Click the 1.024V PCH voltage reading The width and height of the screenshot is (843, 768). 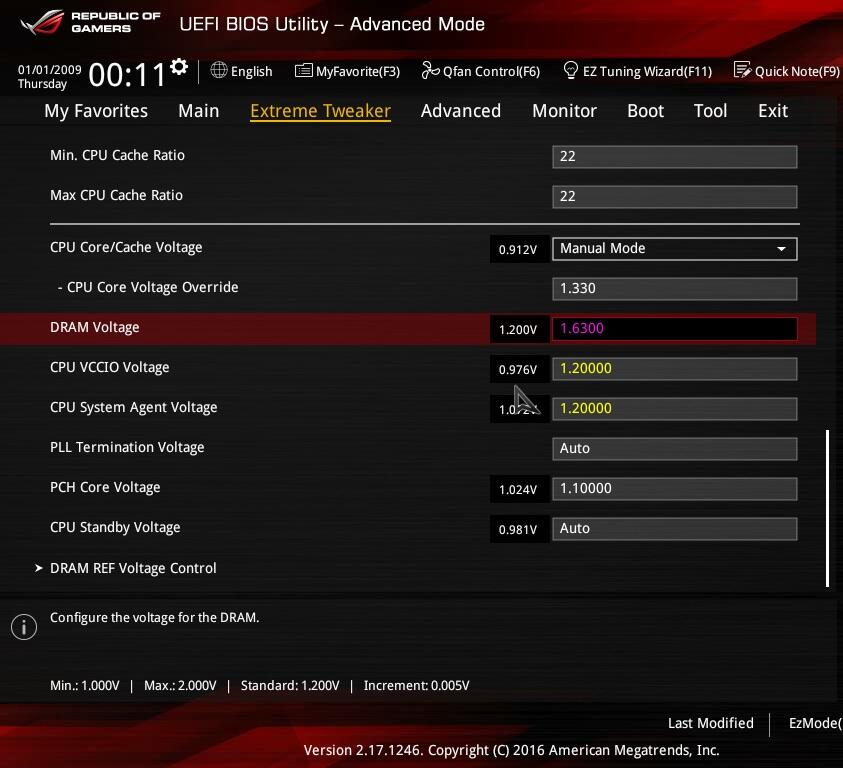[x=518, y=489]
